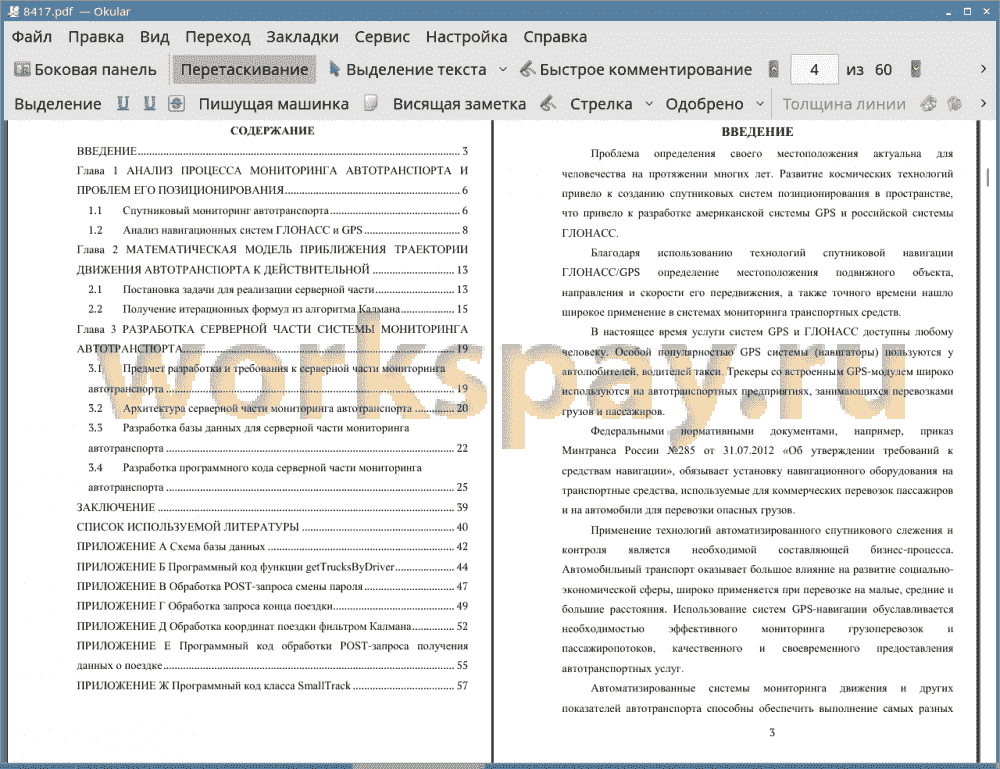Click the word ГЛОНАСС/GPS in second paragraph

pyautogui.click(x=601, y=273)
